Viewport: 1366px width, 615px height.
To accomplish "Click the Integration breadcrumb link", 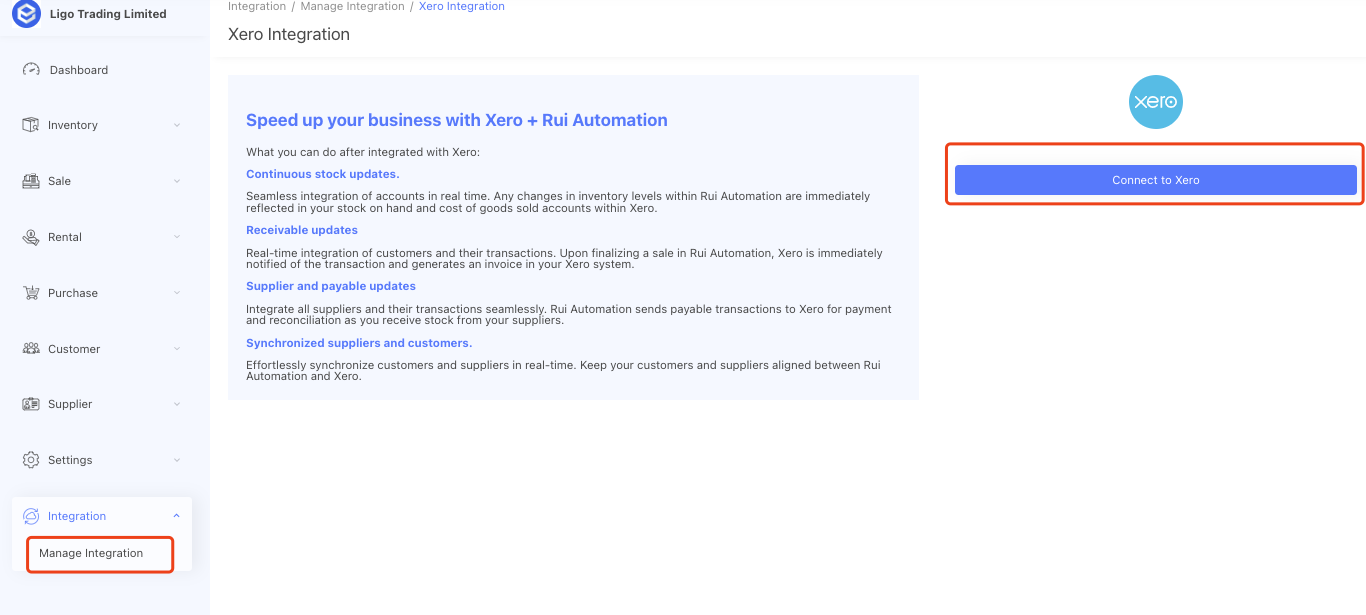I will coord(257,6).
